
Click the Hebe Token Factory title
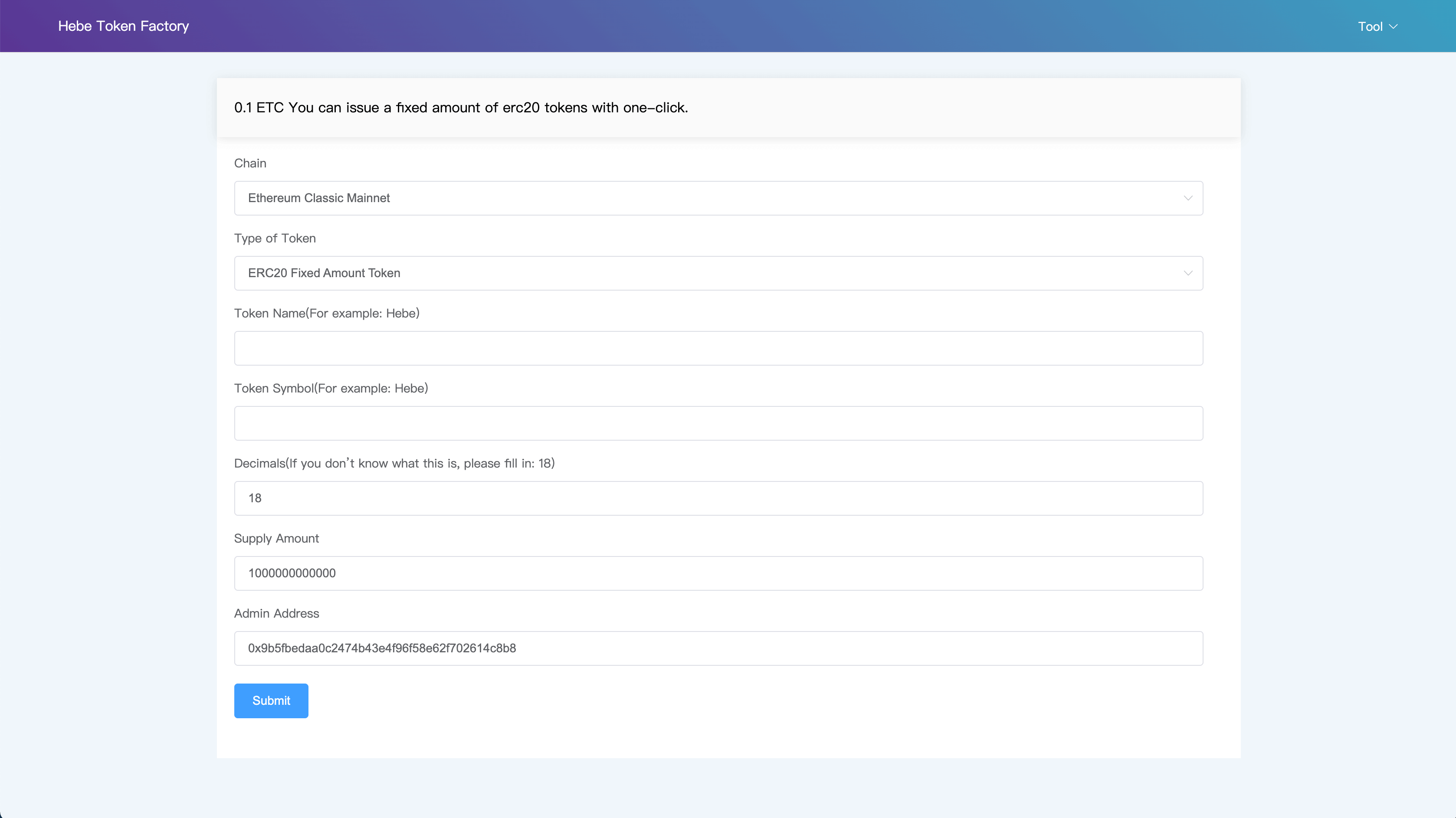123,26
